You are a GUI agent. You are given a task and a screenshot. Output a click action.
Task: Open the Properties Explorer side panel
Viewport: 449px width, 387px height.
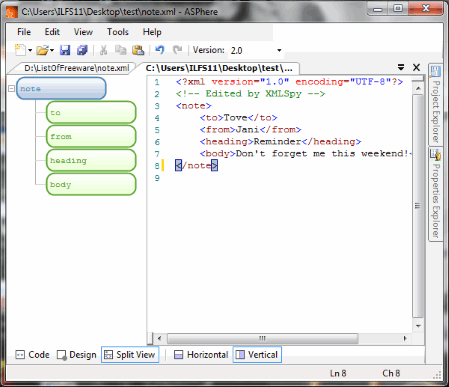[x=436, y=194]
